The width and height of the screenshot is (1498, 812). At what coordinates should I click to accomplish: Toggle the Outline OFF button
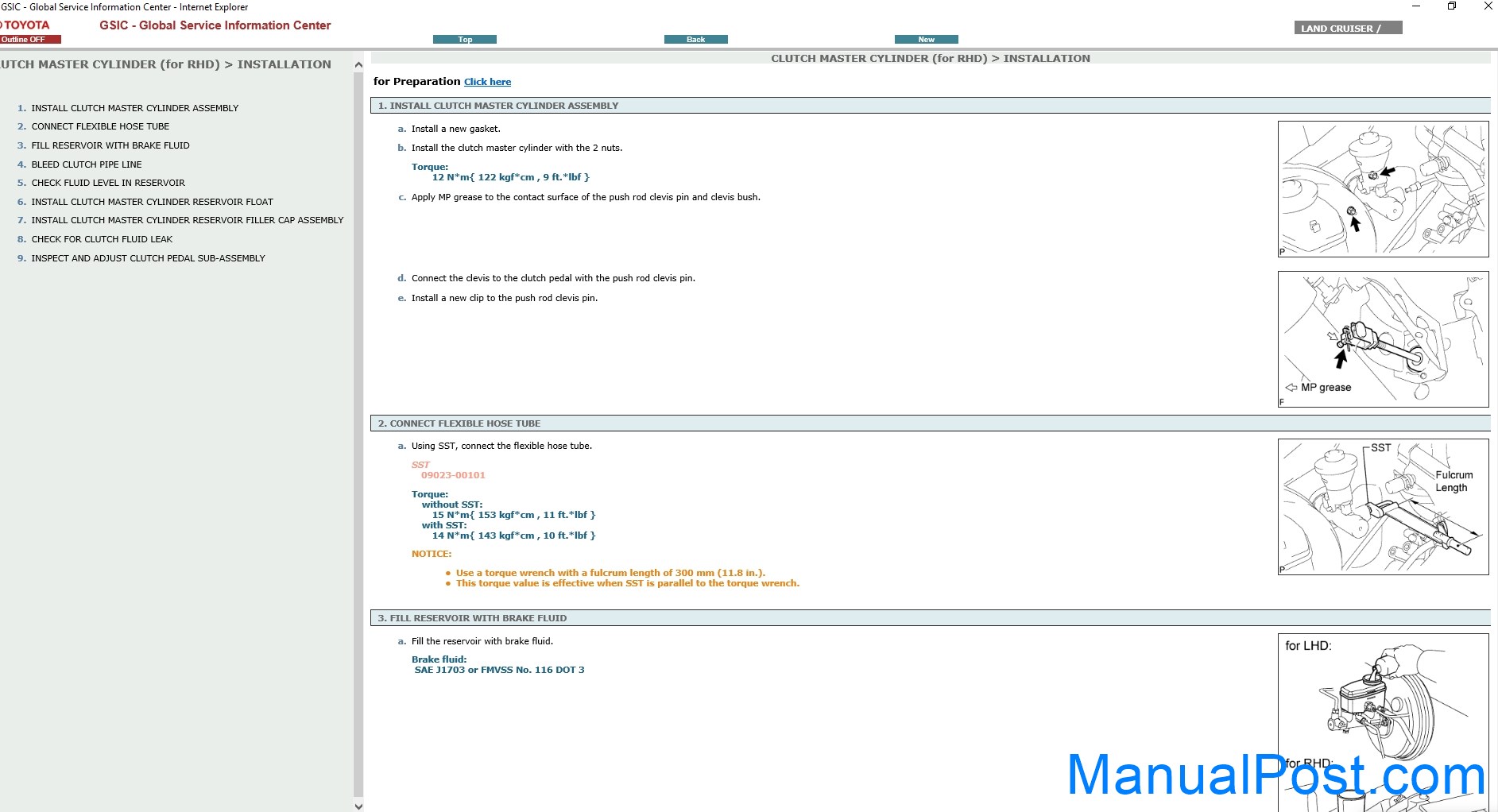[x=30, y=40]
